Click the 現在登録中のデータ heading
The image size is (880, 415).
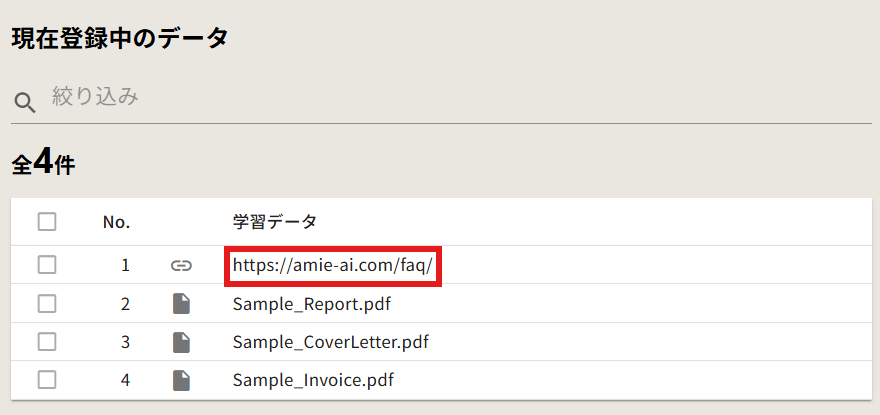(x=120, y=39)
